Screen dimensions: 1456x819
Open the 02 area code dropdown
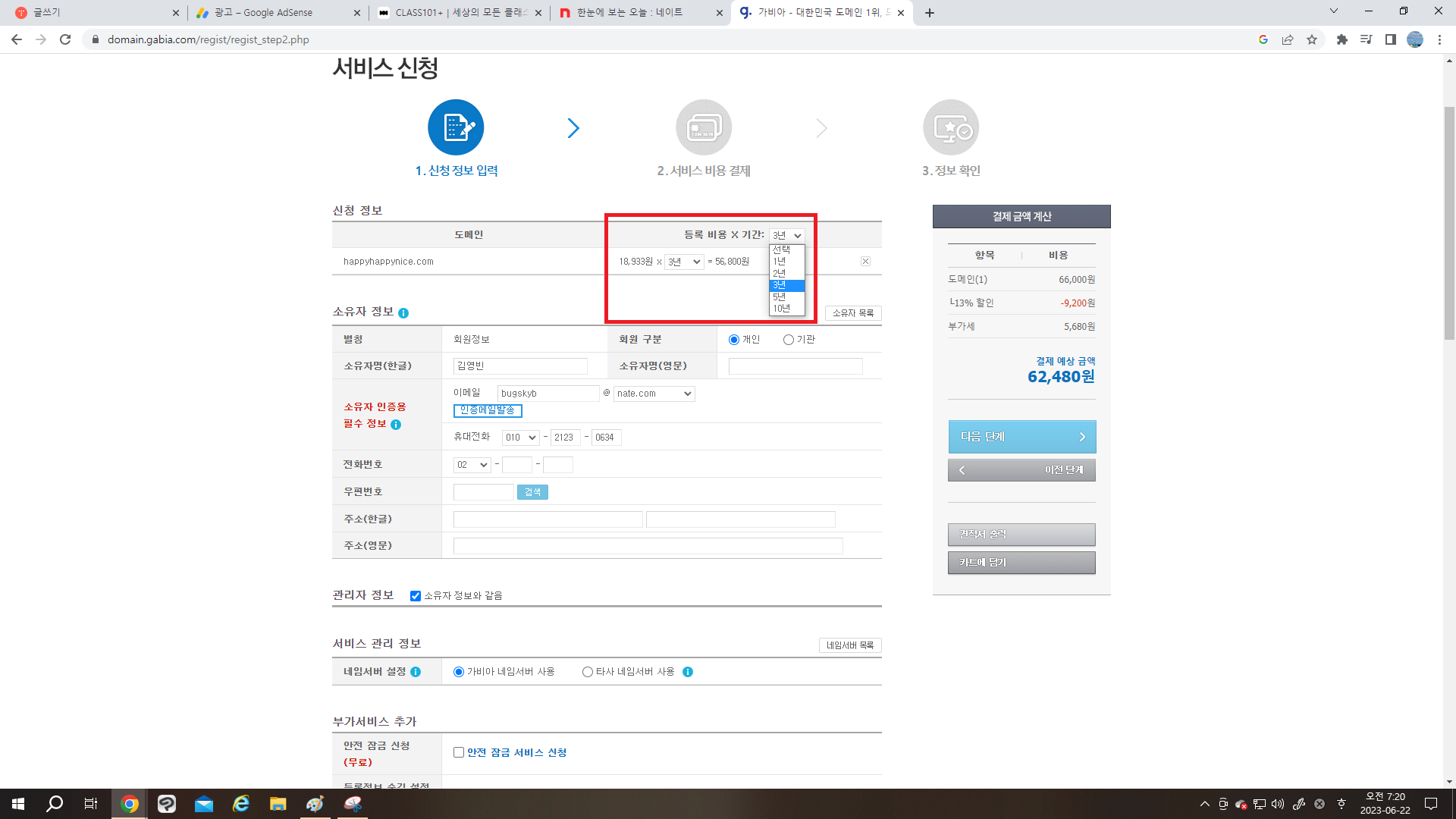tap(472, 464)
